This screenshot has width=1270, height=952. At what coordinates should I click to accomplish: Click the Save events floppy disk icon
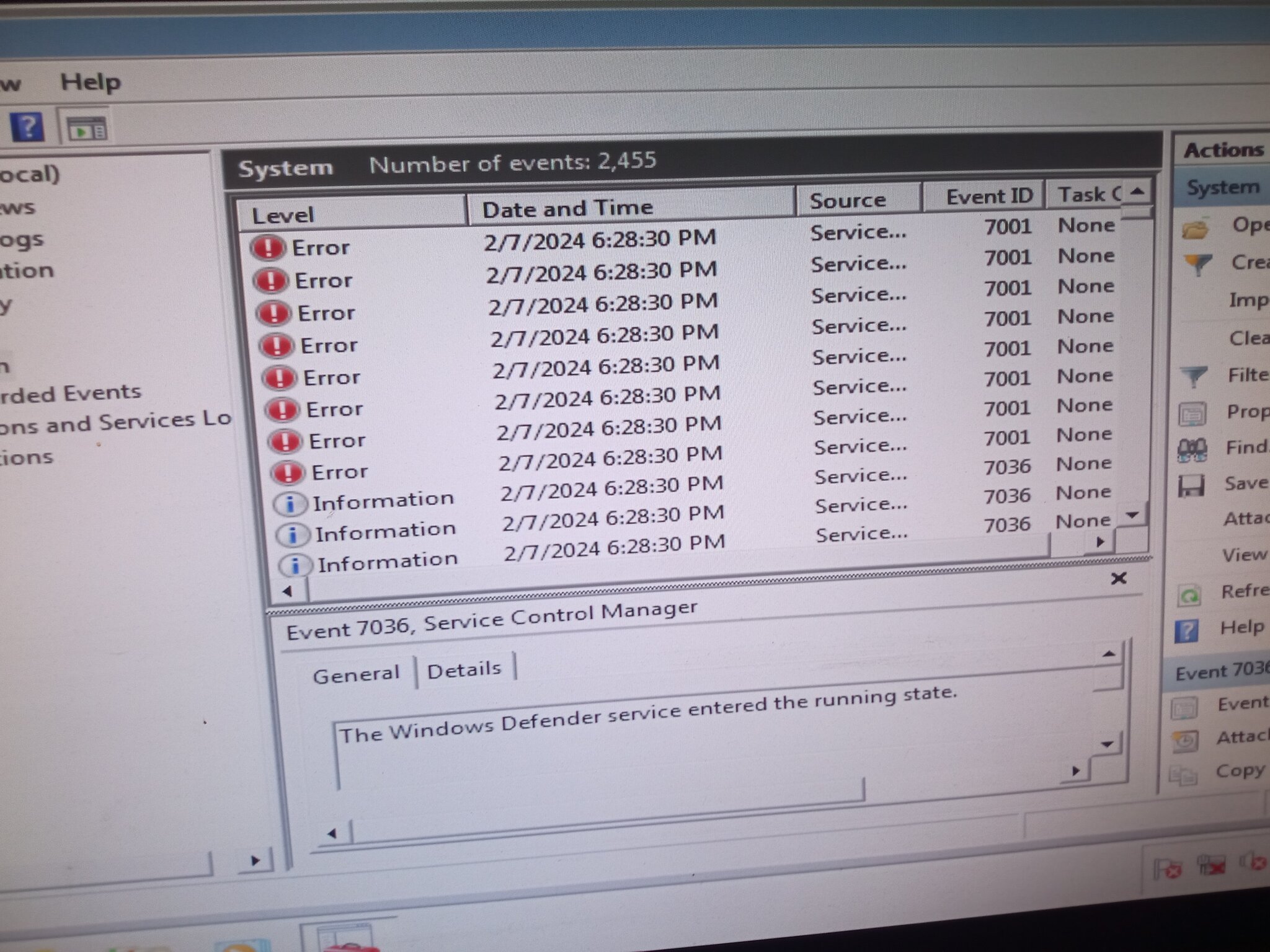point(1191,485)
